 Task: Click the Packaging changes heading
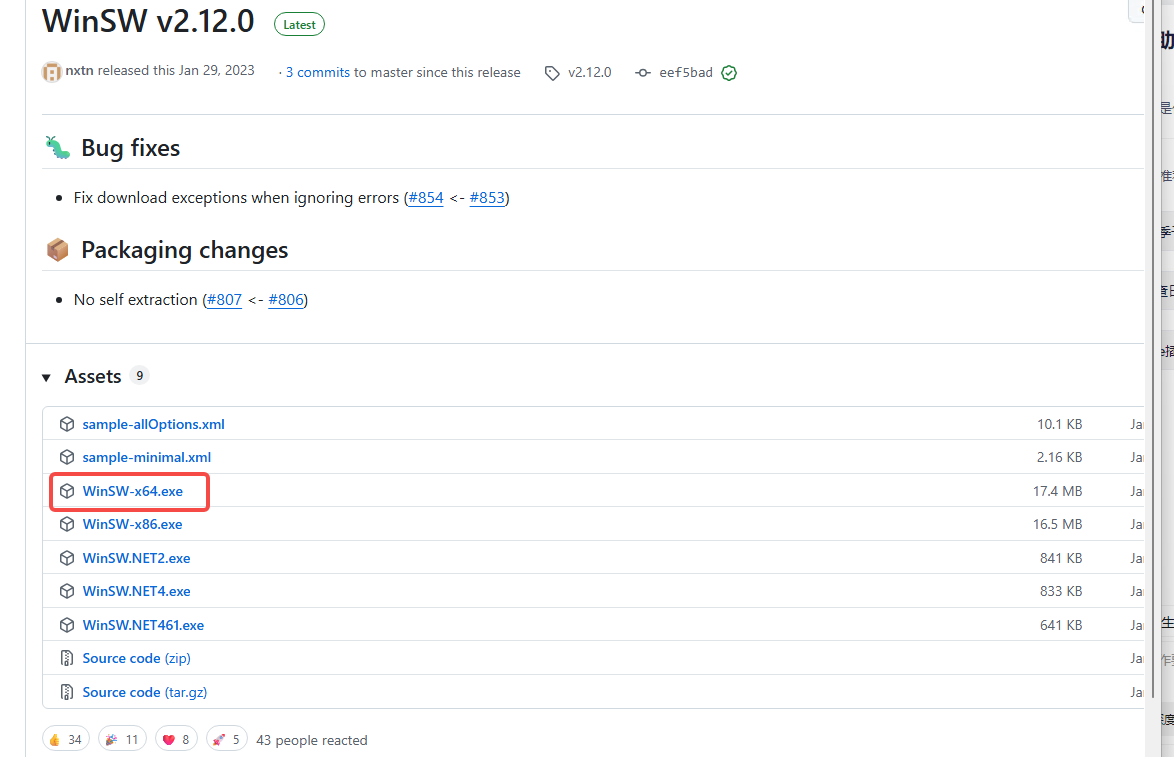(x=184, y=250)
